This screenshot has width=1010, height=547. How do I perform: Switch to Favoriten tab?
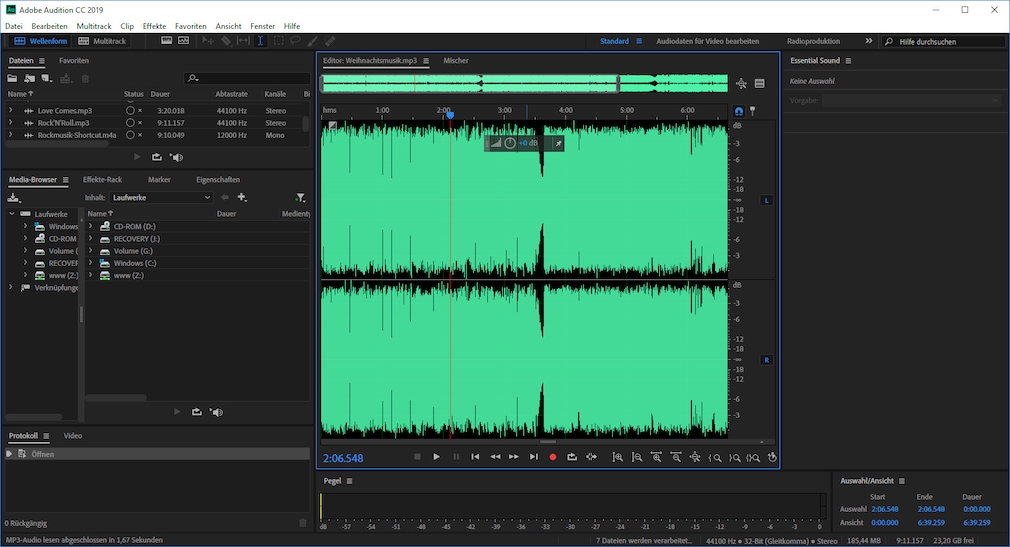point(73,61)
